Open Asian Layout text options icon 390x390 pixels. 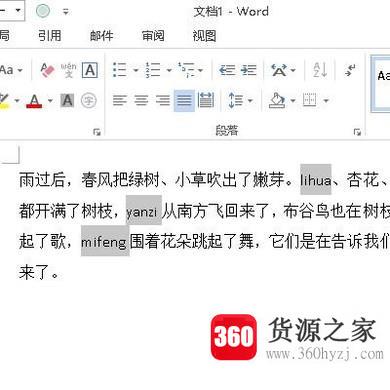coord(279,70)
